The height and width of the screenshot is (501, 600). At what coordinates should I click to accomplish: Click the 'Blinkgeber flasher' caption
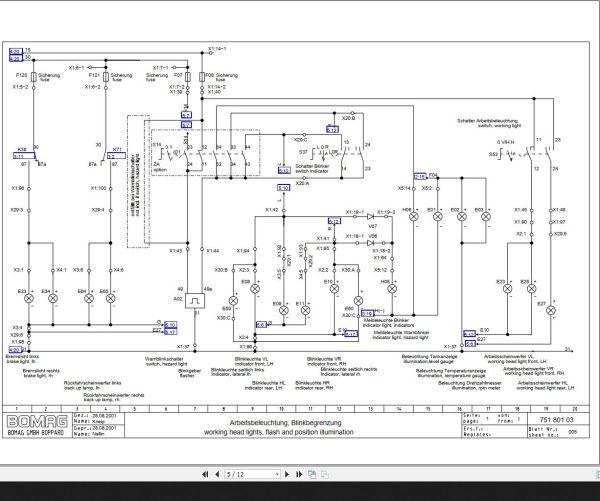pyautogui.click(x=189, y=373)
